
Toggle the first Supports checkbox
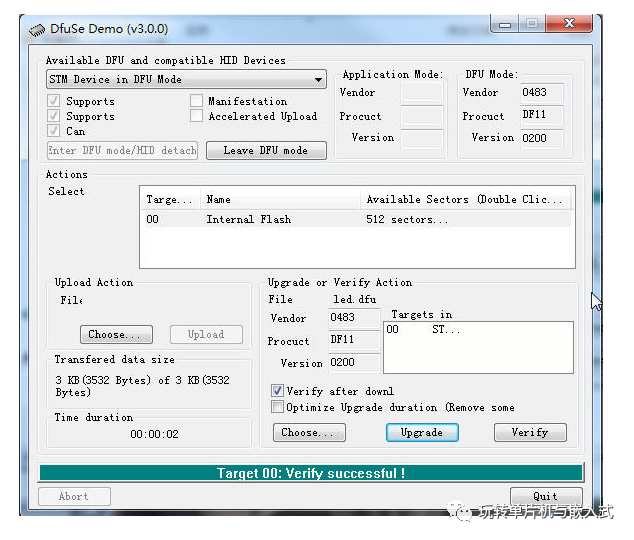(53, 101)
